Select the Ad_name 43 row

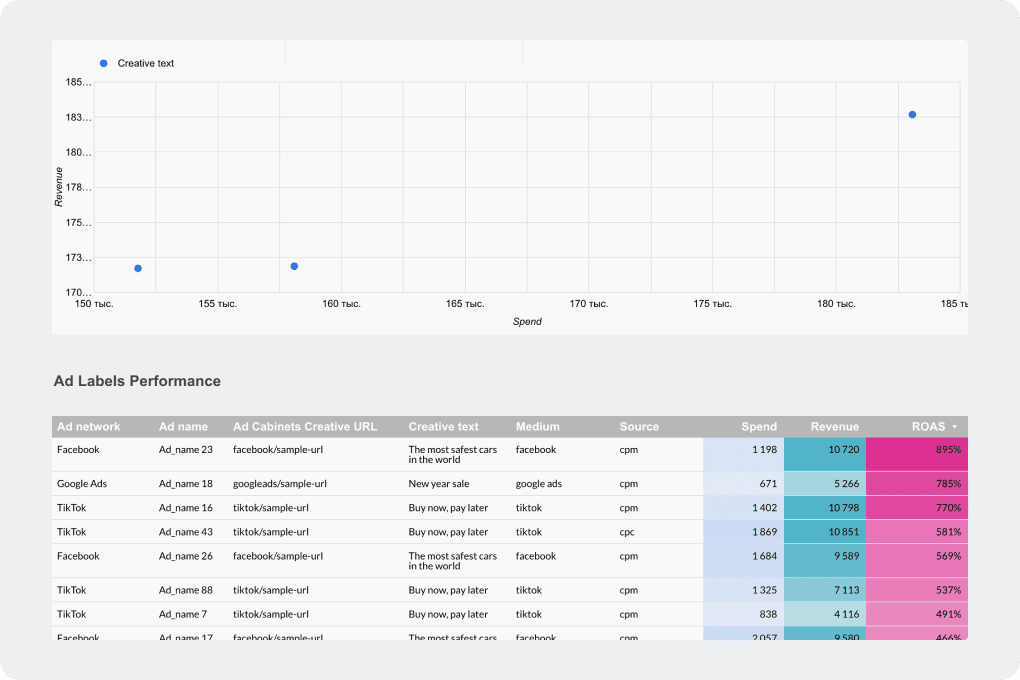coord(510,532)
